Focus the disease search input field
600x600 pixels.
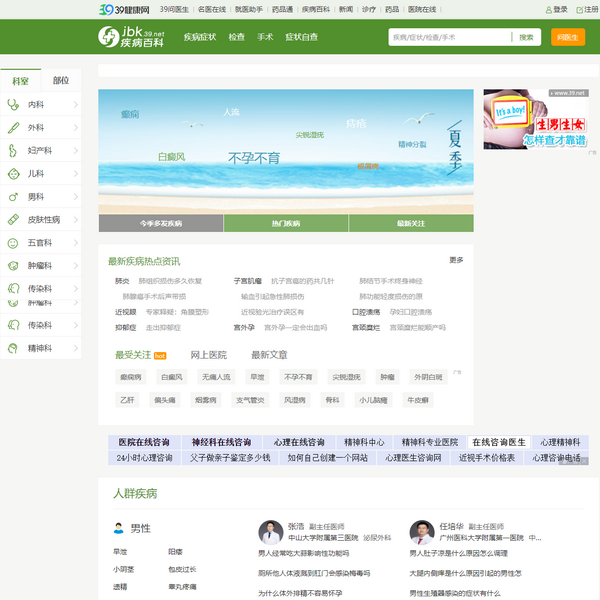[x=448, y=37]
